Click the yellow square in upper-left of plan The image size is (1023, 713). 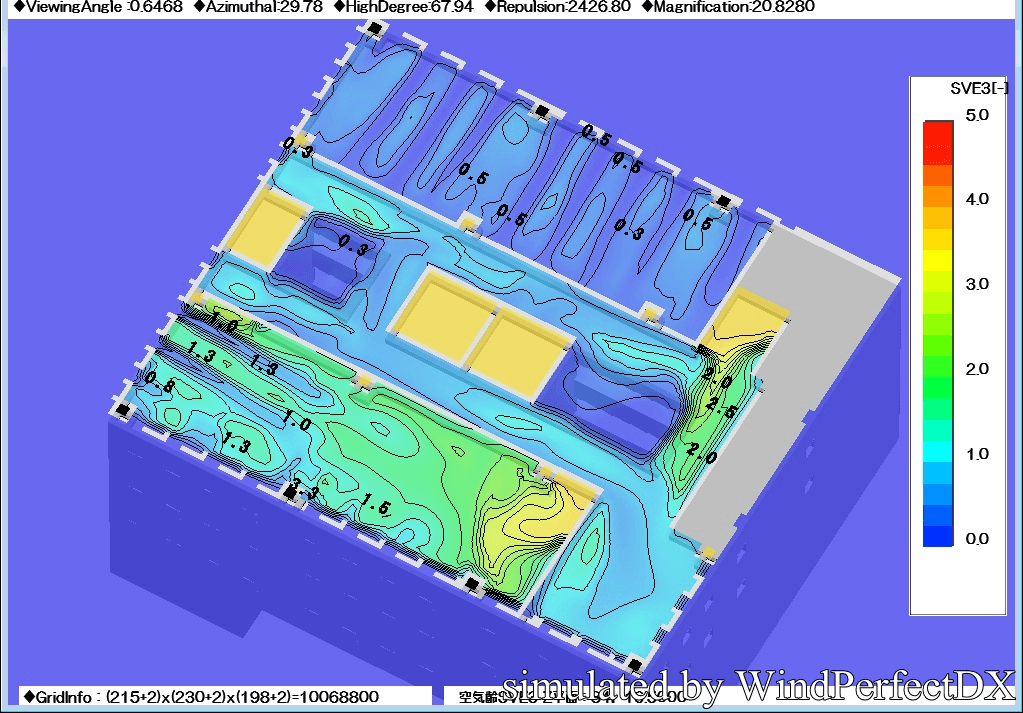(271, 227)
